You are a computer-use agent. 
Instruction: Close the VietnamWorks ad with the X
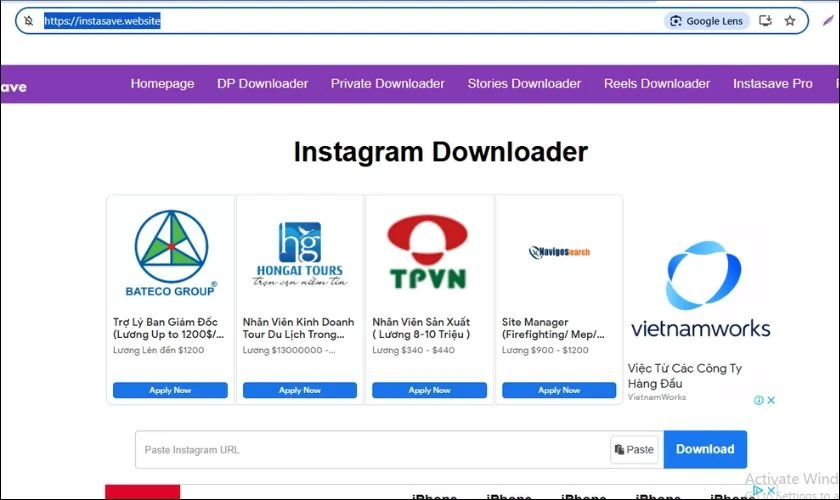click(771, 400)
